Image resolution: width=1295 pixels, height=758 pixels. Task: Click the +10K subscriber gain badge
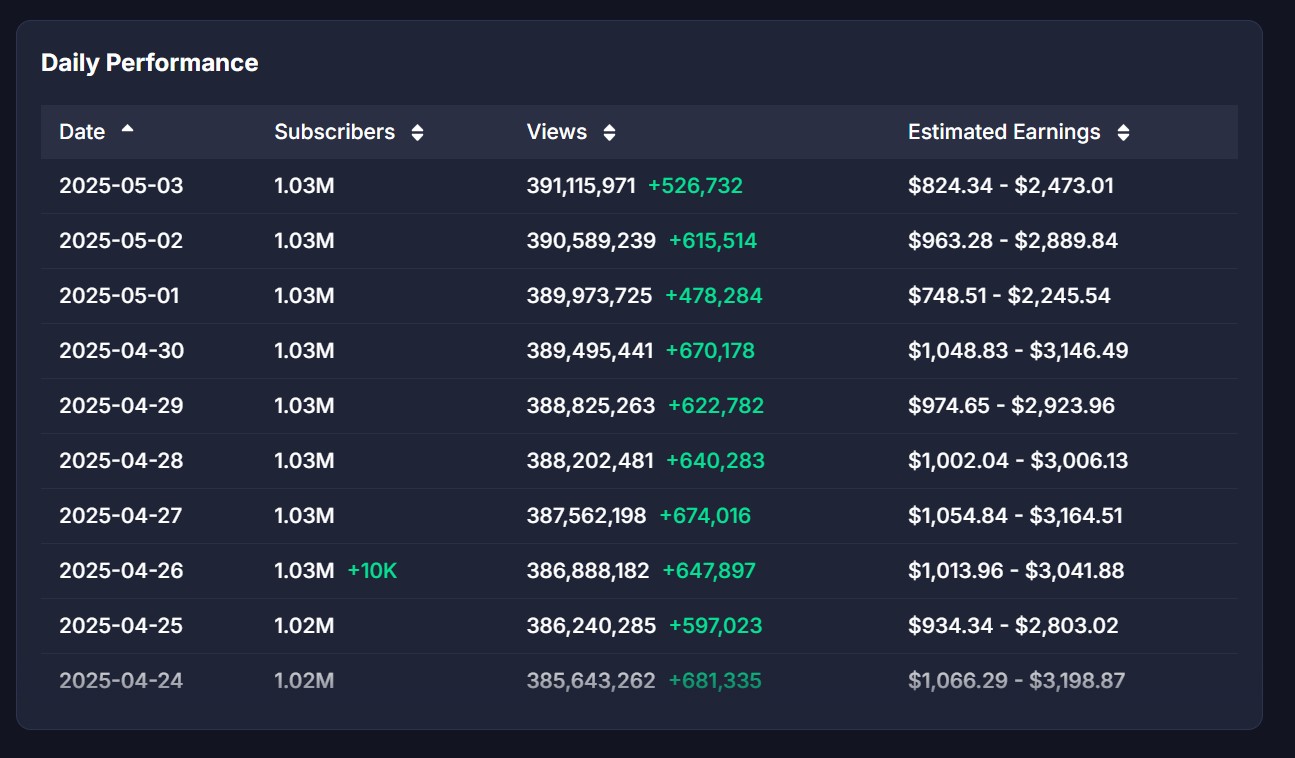[x=372, y=571]
